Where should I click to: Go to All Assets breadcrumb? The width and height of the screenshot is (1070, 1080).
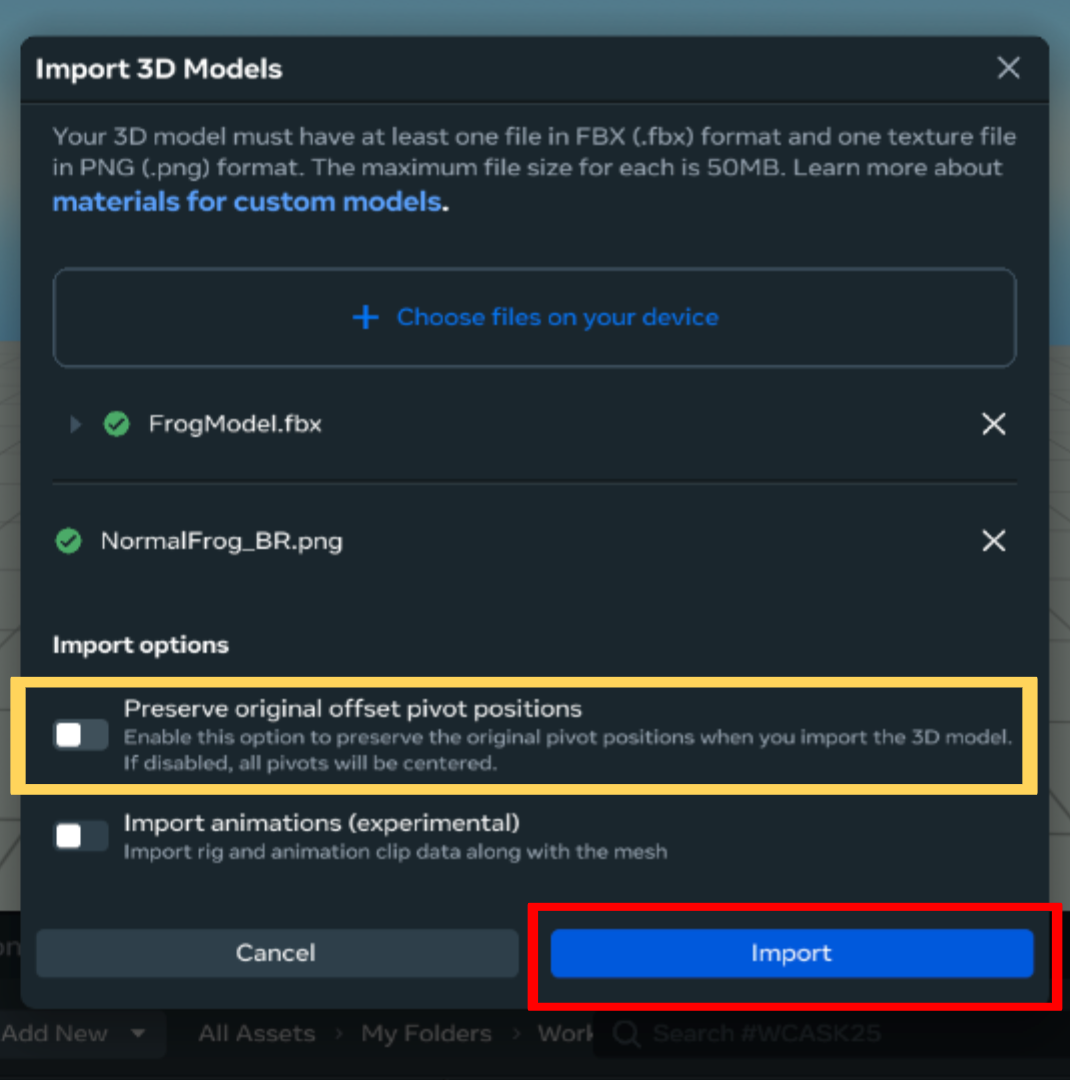pos(256,1034)
